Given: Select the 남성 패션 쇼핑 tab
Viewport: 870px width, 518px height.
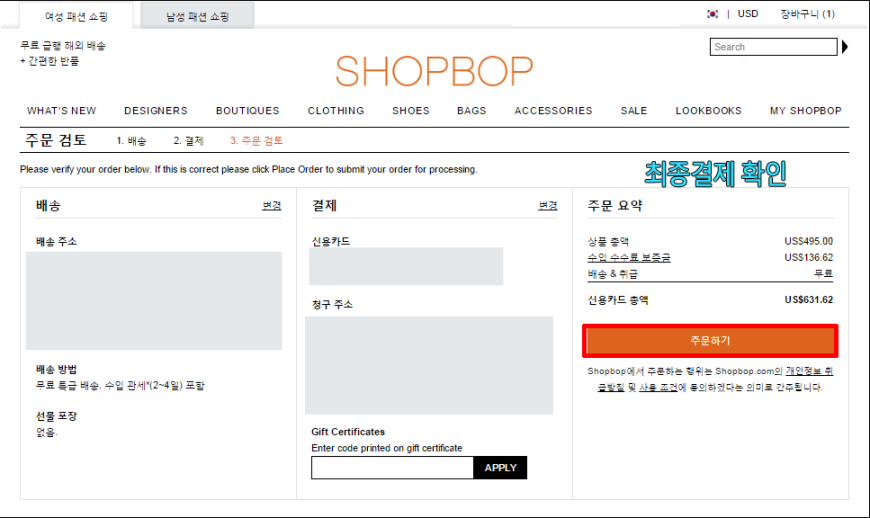Looking at the screenshot, I should pyautogui.click(x=198, y=17).
